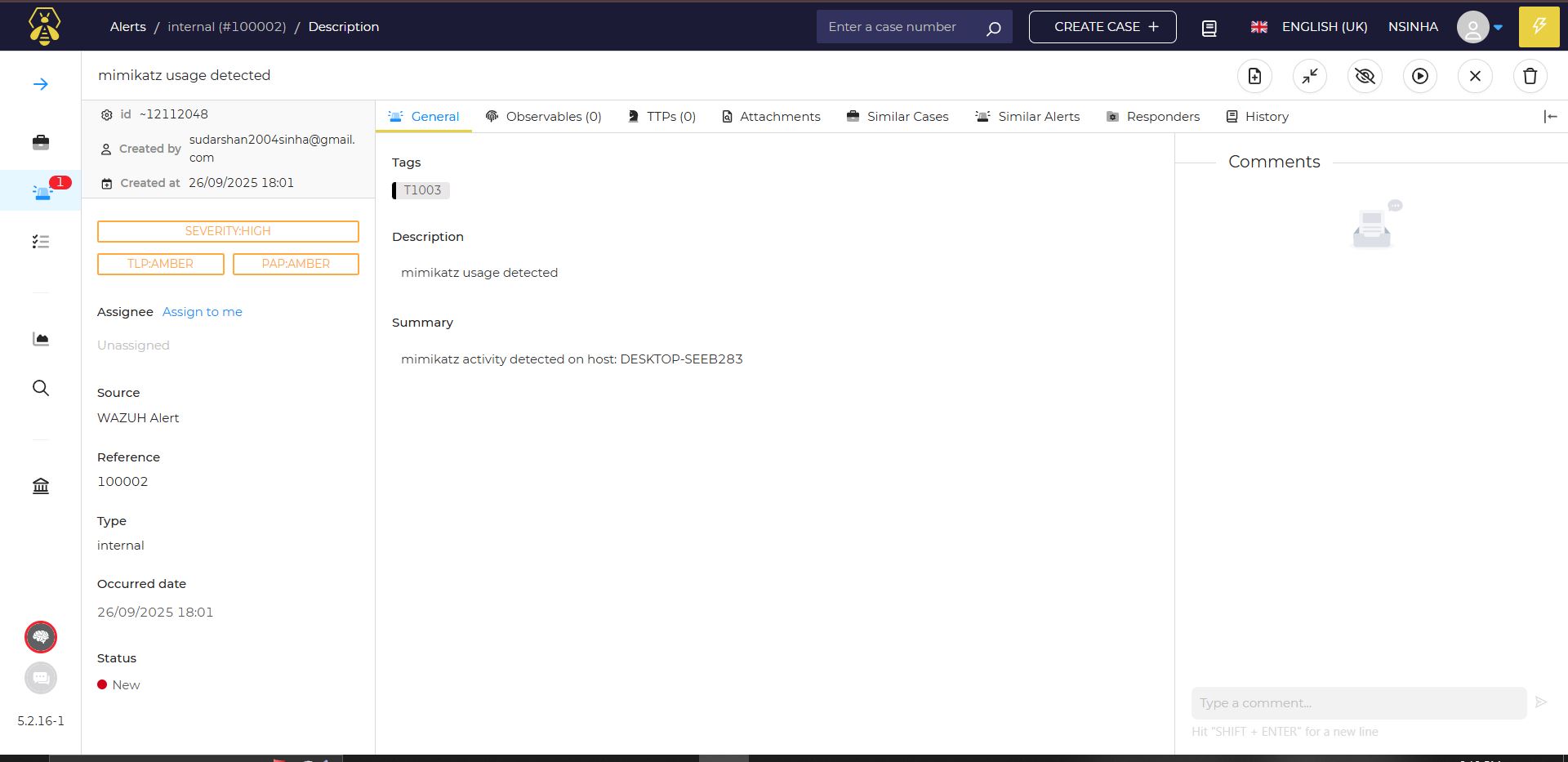The image size is (1568, 762).
Task: Click the yellow lightning bolt button
Action: point(1539,26)
